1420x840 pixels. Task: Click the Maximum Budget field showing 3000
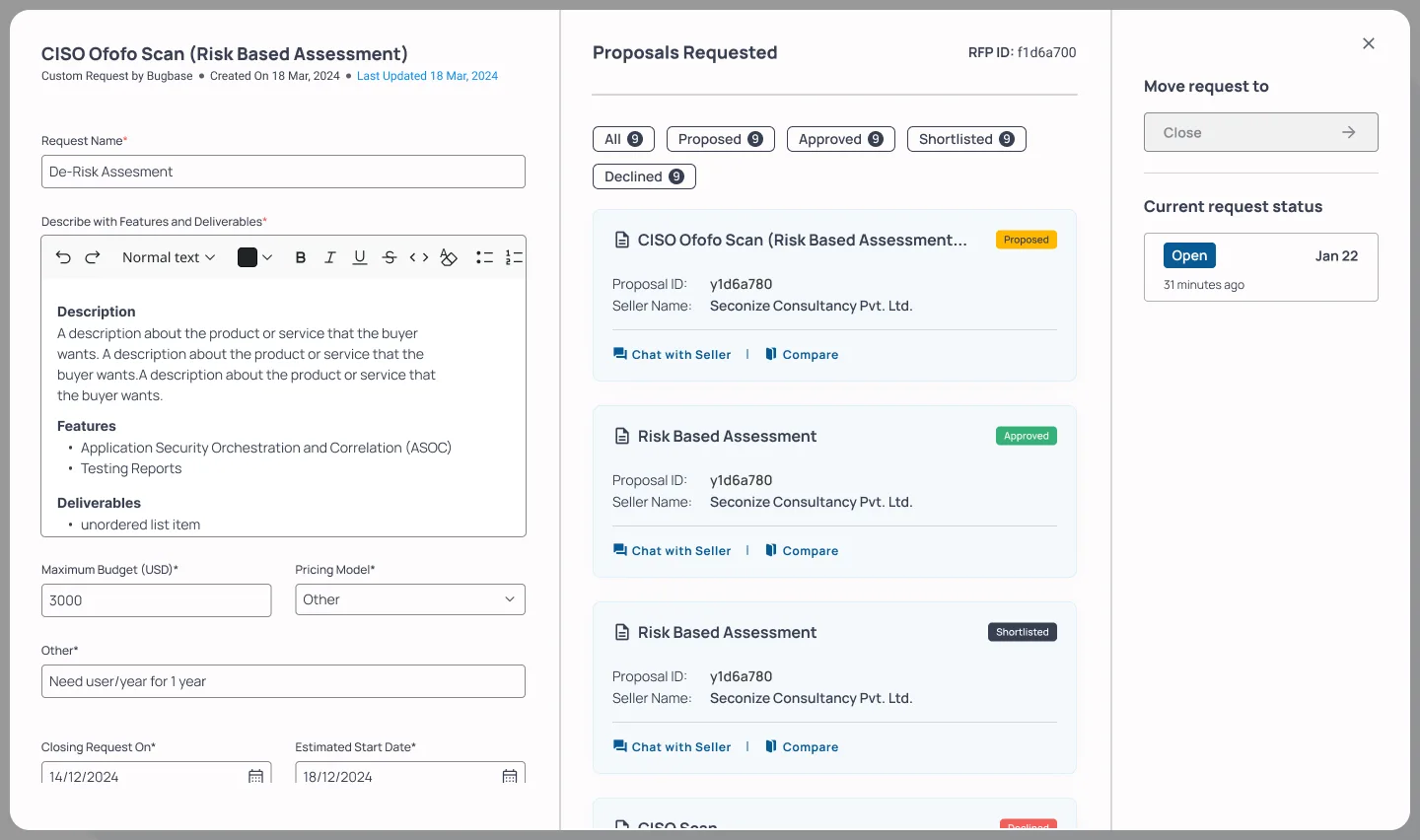156,600
